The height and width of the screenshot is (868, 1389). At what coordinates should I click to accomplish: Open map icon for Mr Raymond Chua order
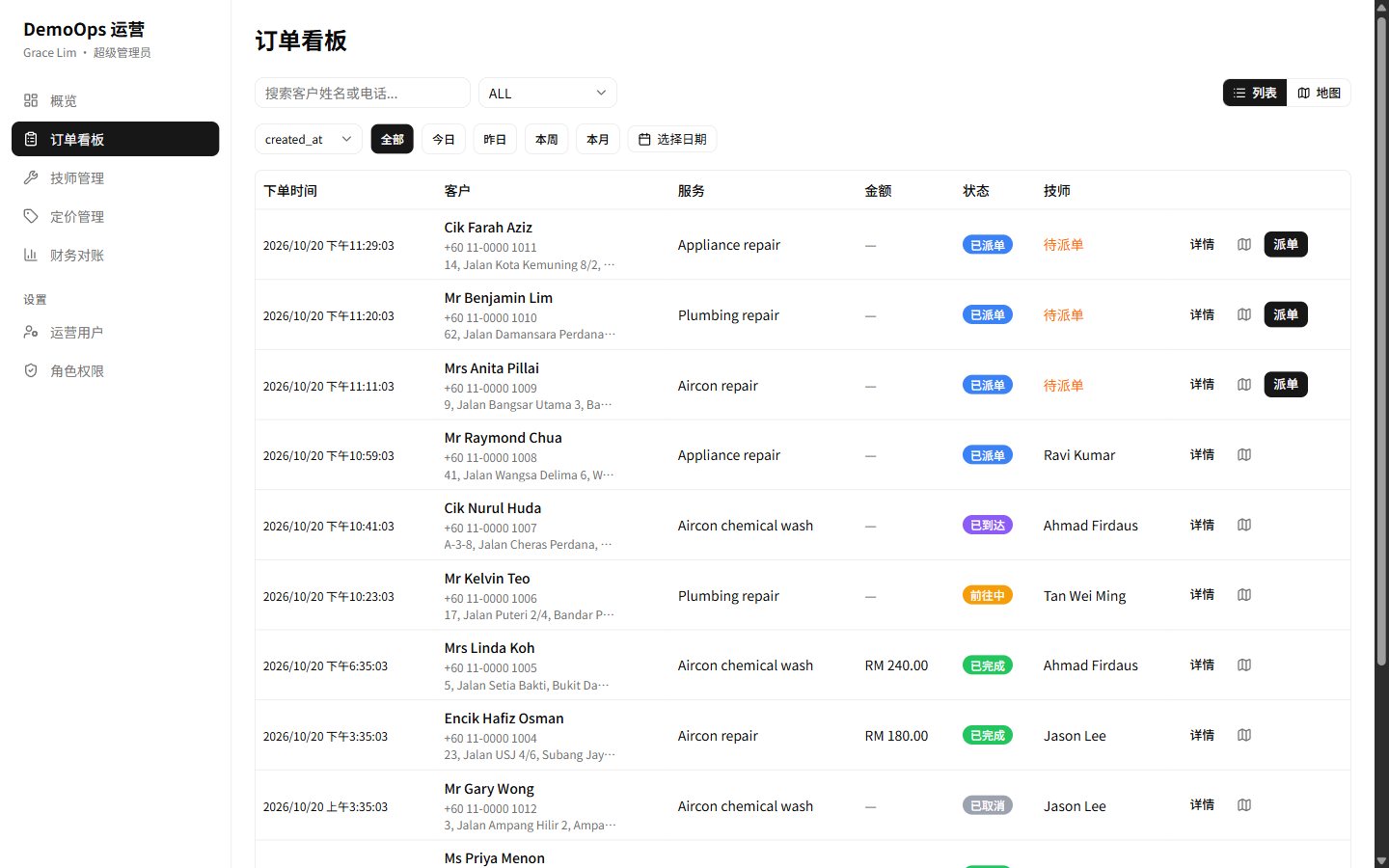click(1244, 455)
